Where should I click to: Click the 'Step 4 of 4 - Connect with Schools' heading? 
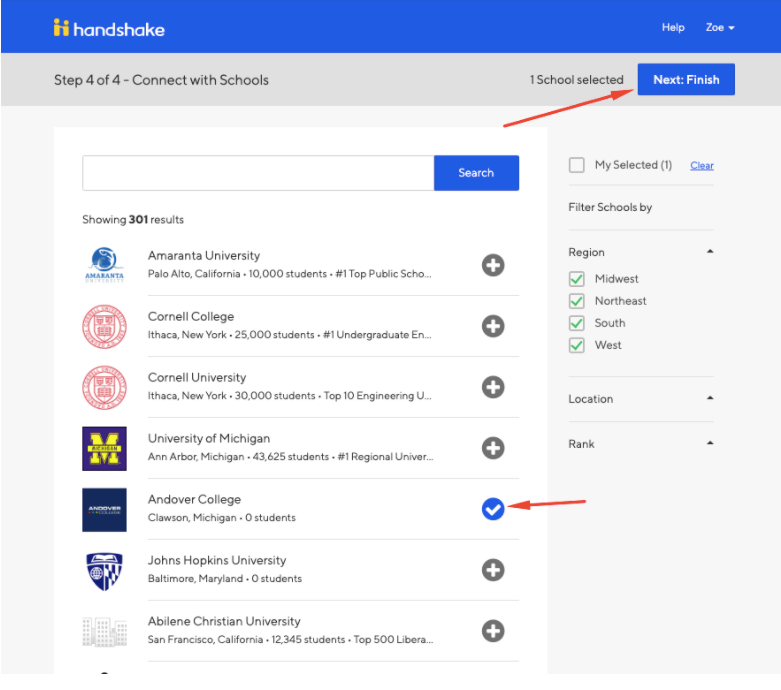pos(161,80)
